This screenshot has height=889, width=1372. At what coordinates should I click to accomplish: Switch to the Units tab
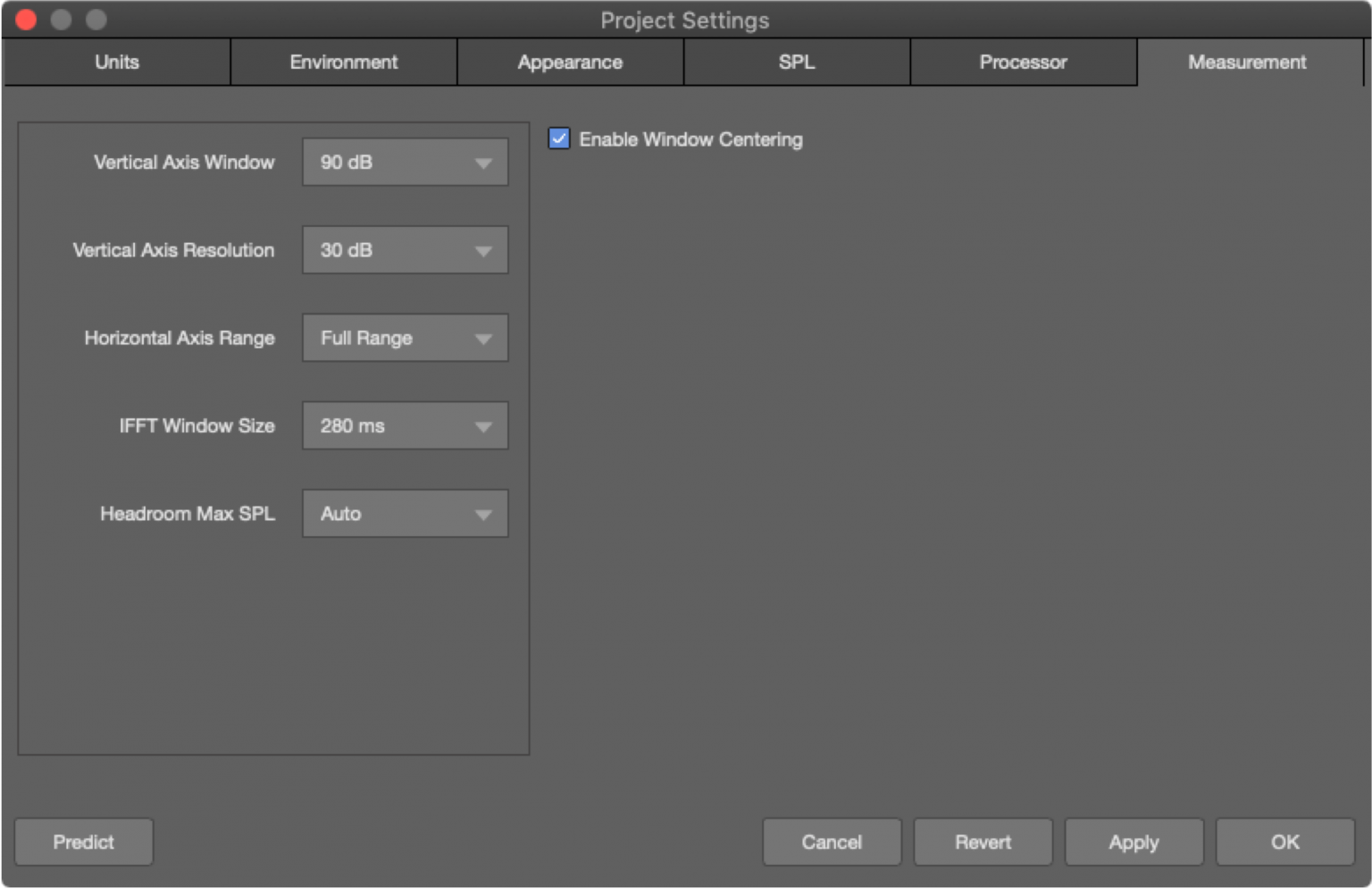click(117, 63)
